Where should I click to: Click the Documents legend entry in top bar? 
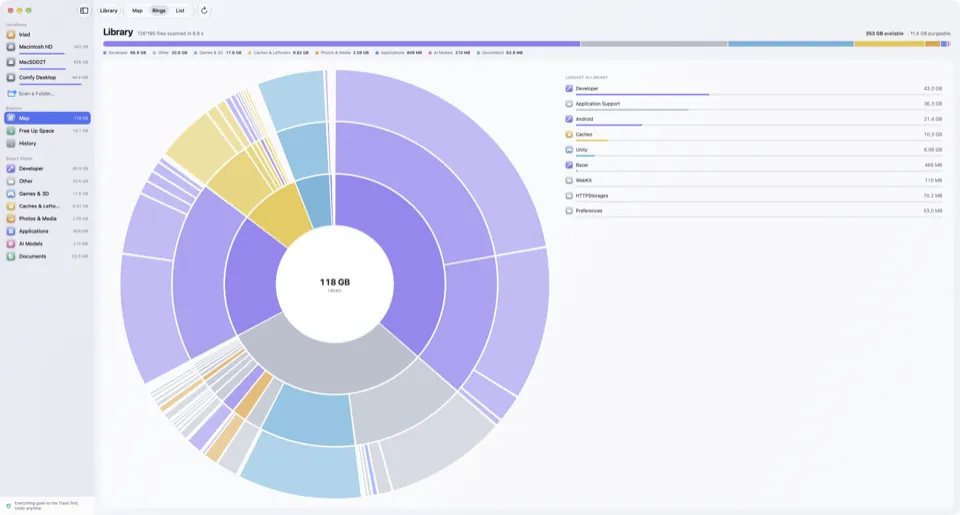coord(500,53)
